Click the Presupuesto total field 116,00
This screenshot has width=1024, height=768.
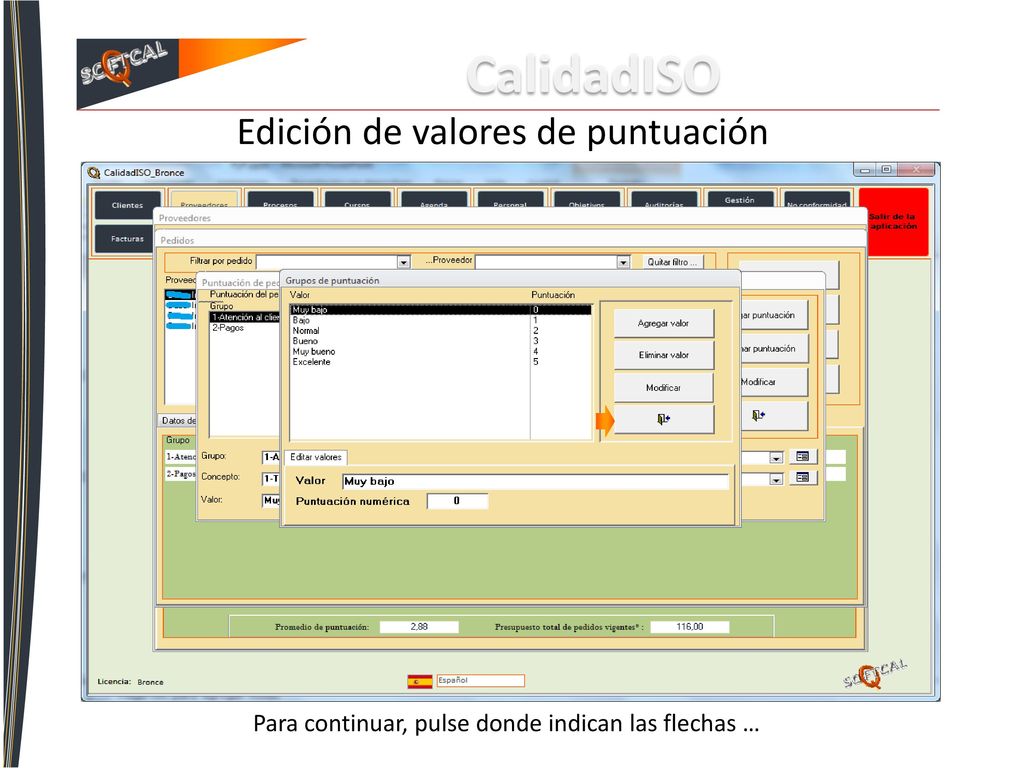[x=690, y=626]
